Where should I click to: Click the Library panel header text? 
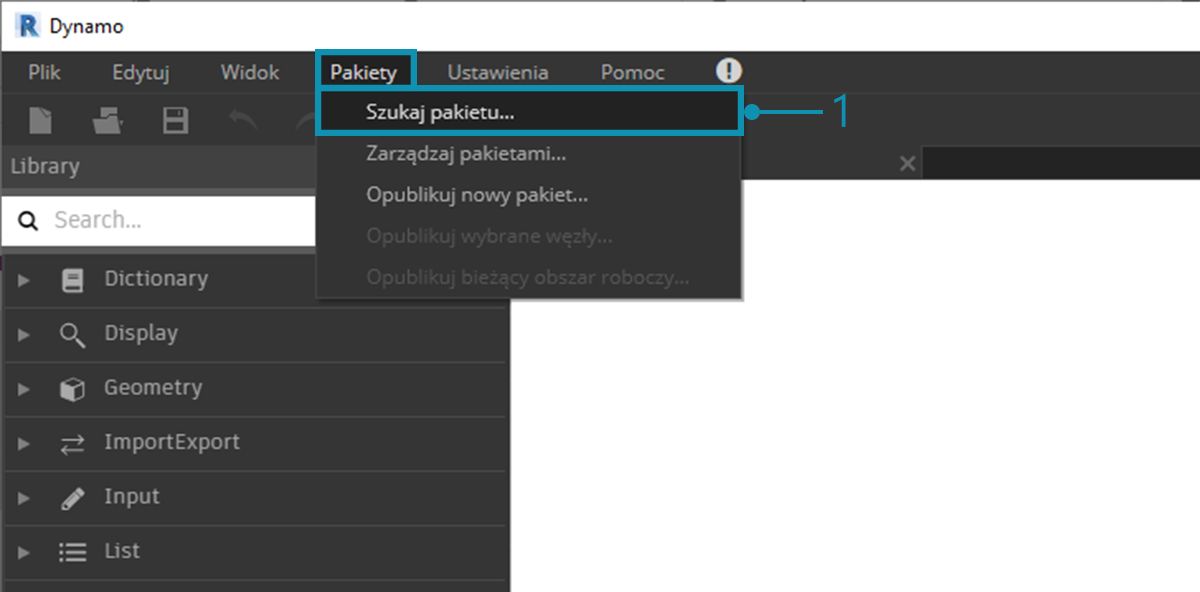[45, 166]
